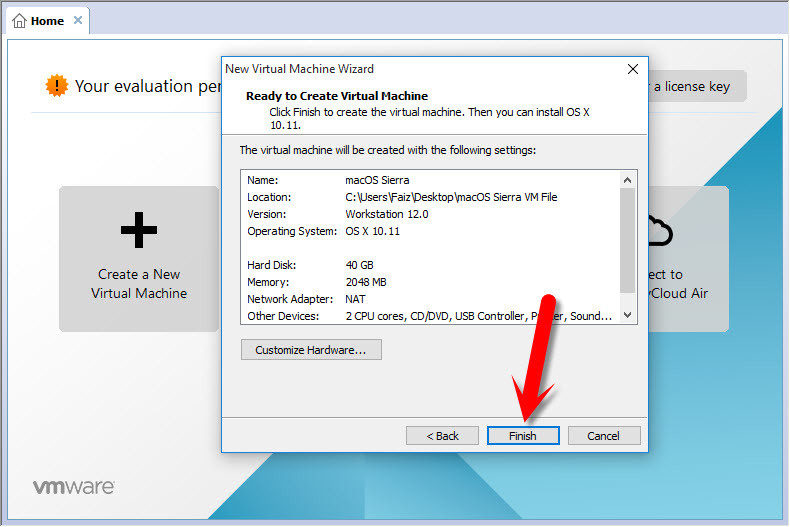Select 'OS X 10.11' operating system value
Viewport: 790px width, 527px height.
pyautogui.click(x=372, y=231)
